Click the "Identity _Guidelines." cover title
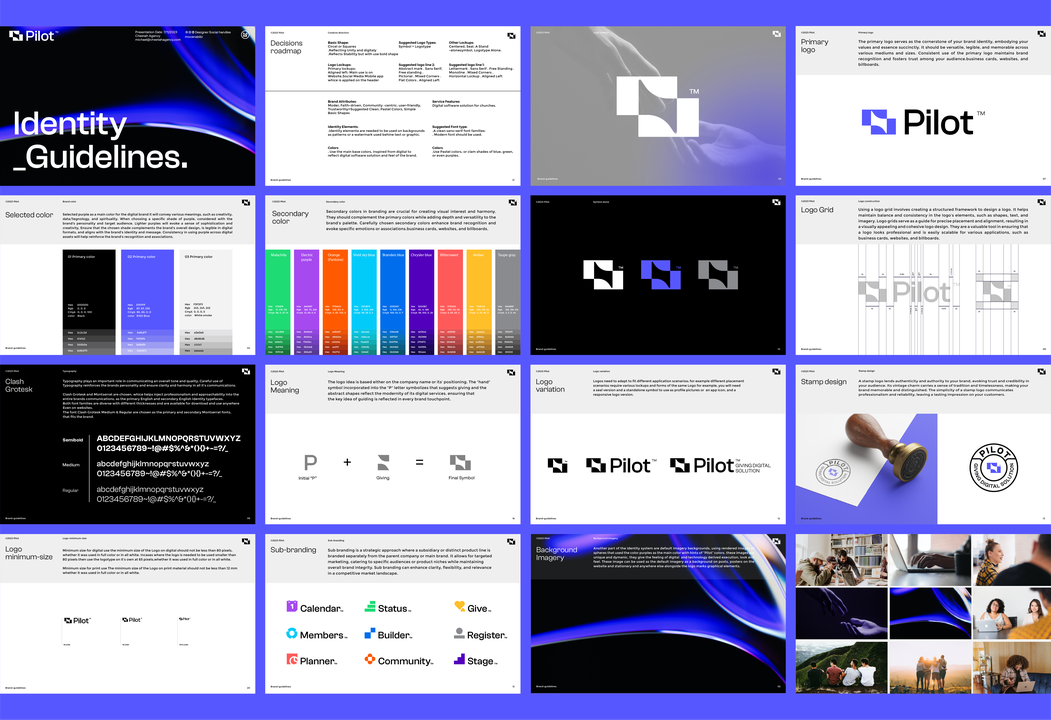 pyautogui.click(x=101, y=140)
